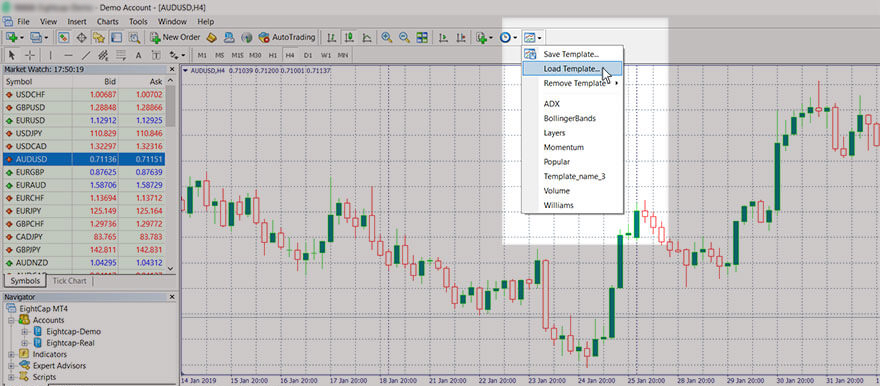This screenshot has height=386, width=880.
Task: Select the cursor arrow tool
Action: click(12, 55)
